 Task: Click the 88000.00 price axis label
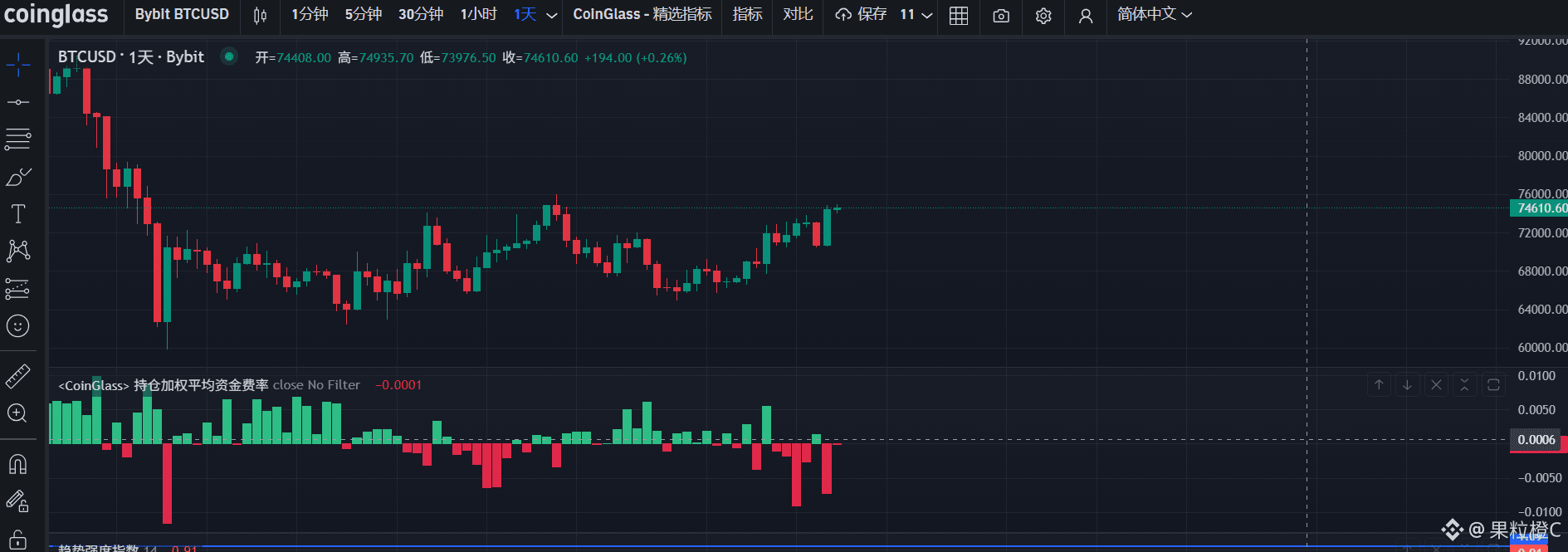tap(1541, 80)
